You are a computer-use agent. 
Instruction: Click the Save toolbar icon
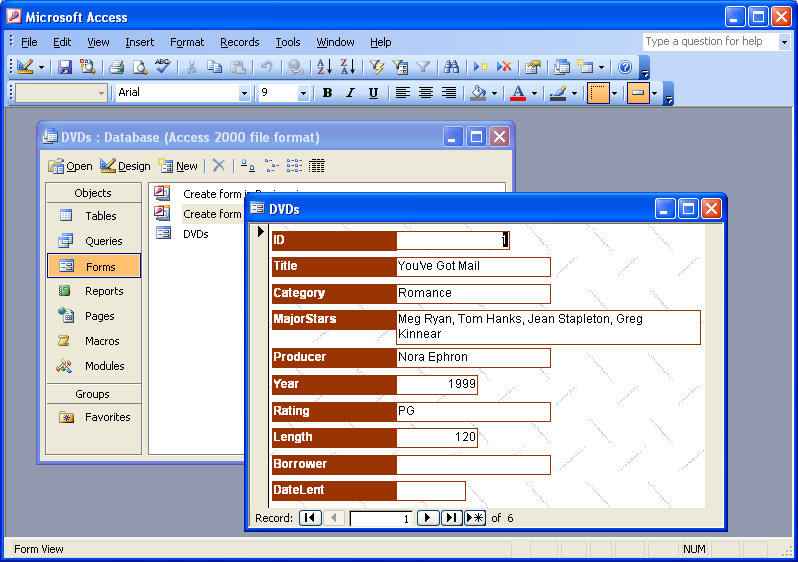point(65,67)
